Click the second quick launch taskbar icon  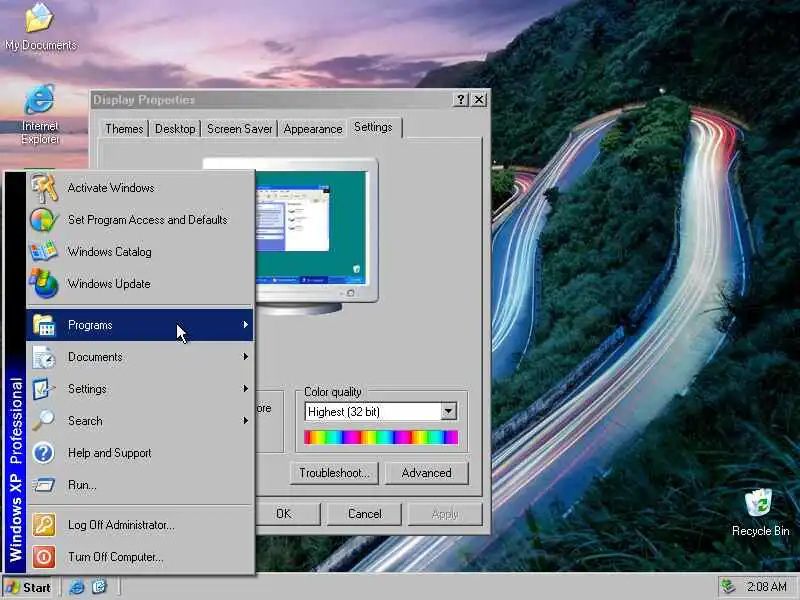click(x=99, y=587)
